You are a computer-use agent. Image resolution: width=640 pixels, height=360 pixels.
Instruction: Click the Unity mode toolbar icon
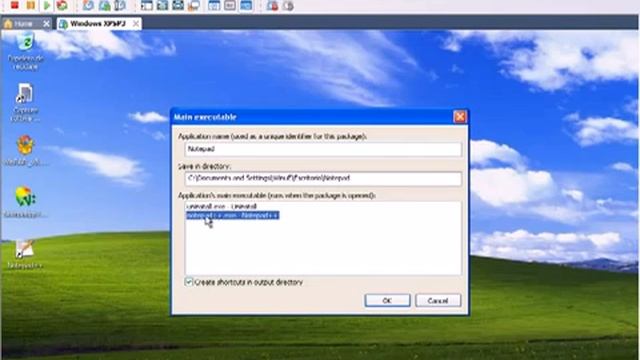click(x=193, y=5)
